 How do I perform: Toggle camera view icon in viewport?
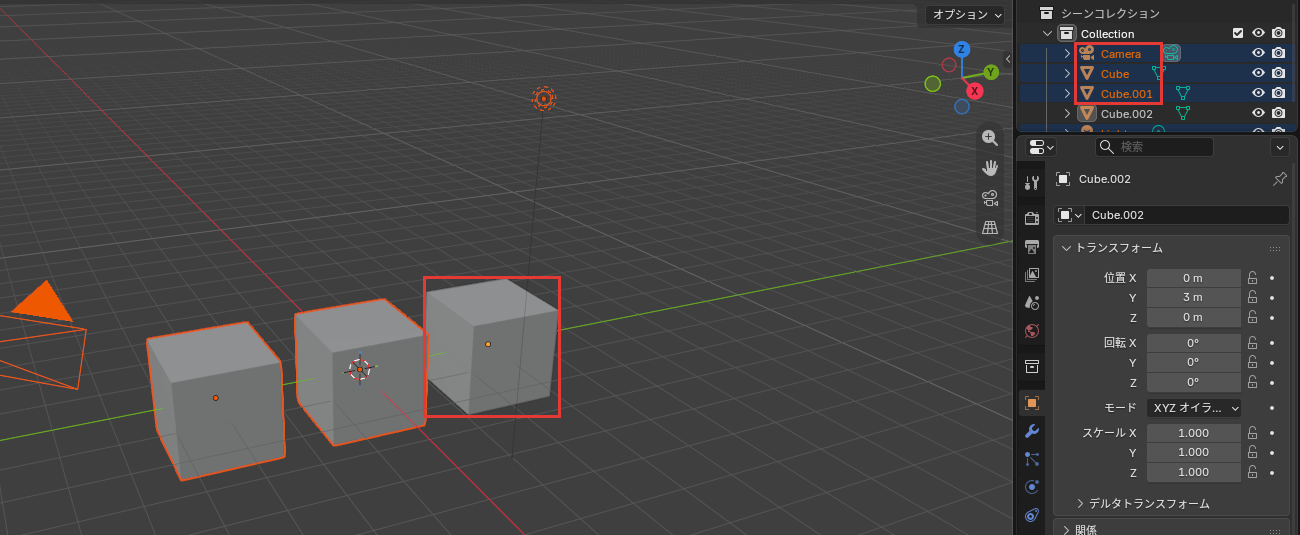point(990,197)
